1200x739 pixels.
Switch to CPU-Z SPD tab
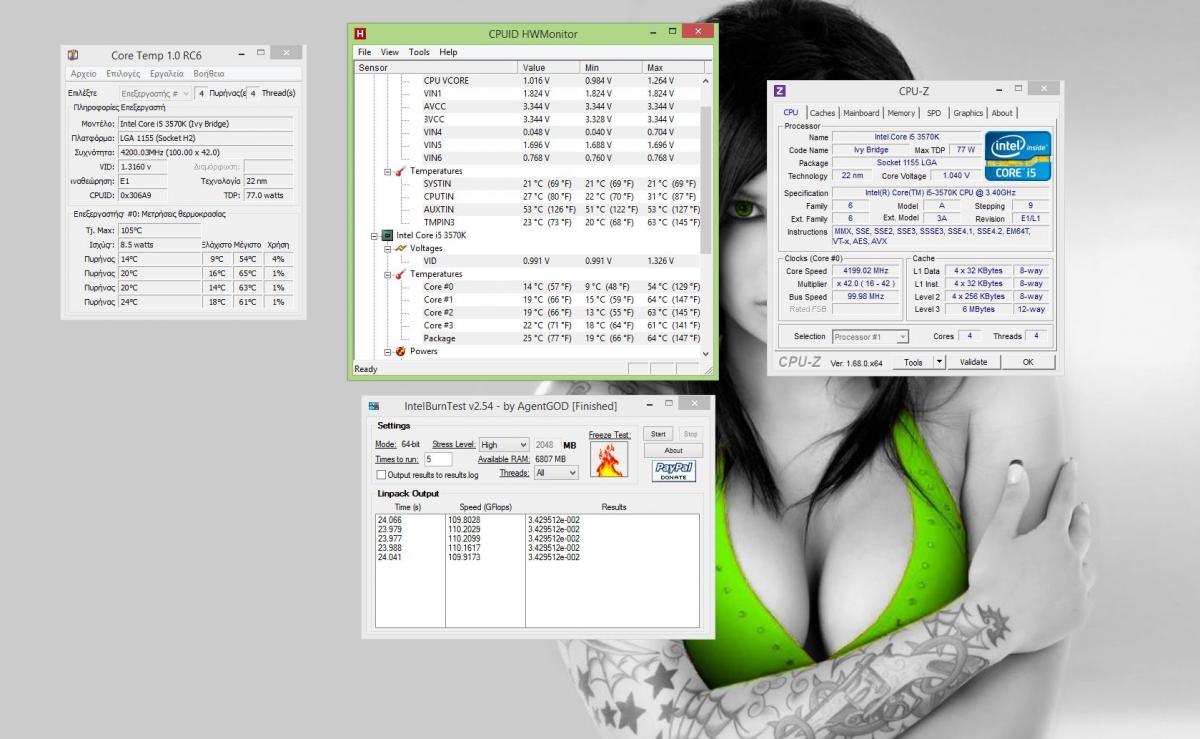(933, 113)
